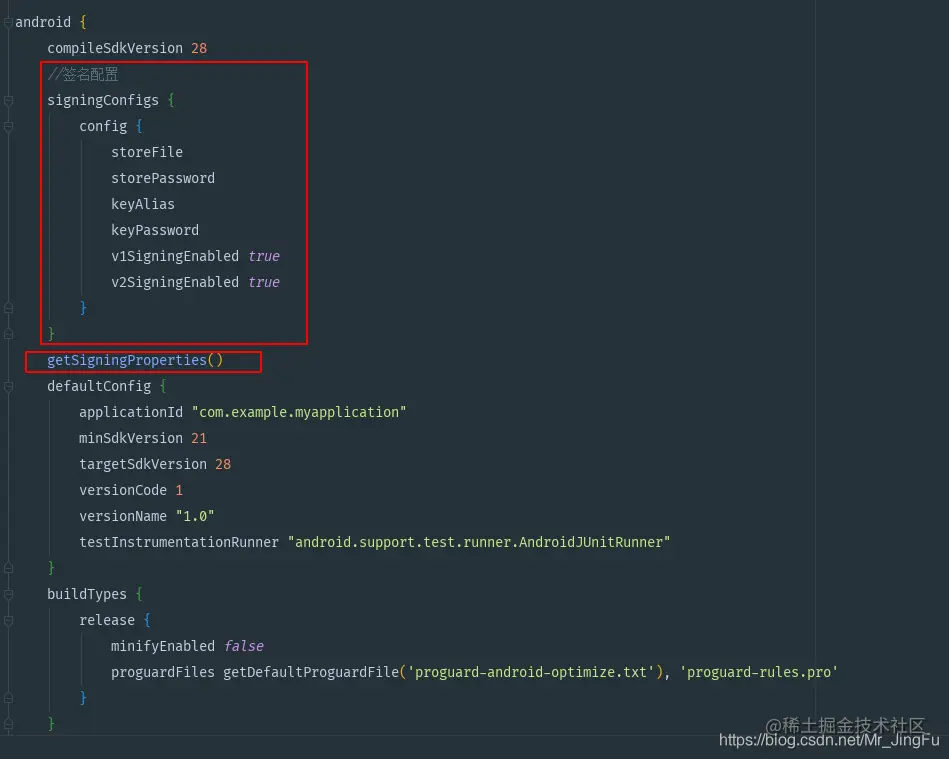The image size is (949, 759).
Task: Click the getSigningProperties() method call
Action: point(135,361)
